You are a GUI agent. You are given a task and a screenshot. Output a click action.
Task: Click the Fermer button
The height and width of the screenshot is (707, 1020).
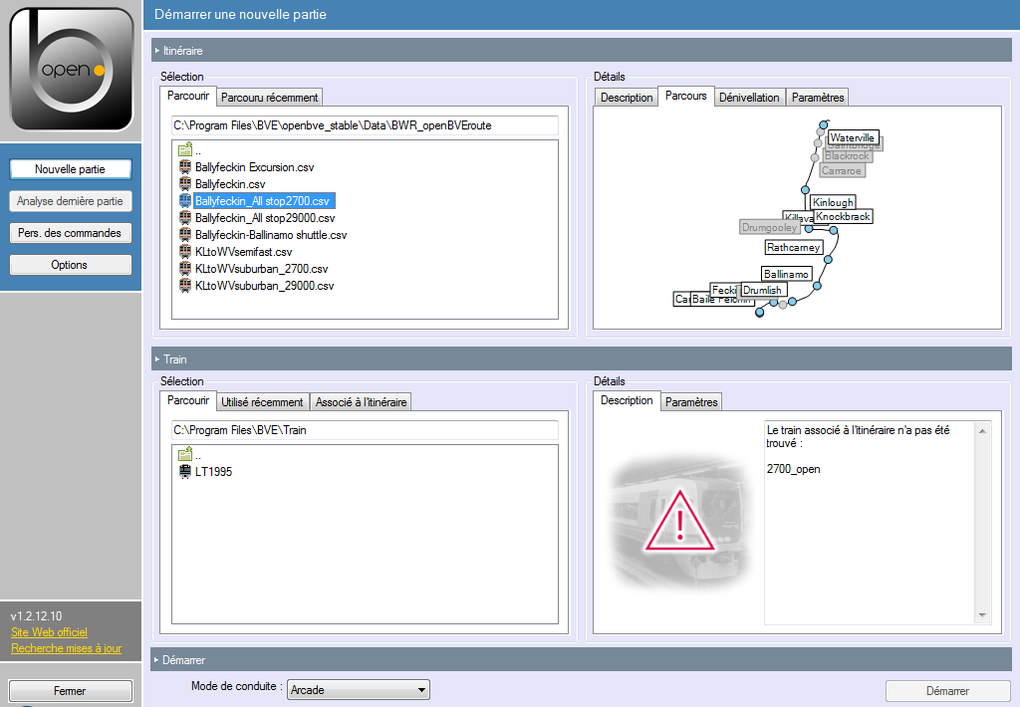pyautogui.click(x=70, y=691)
